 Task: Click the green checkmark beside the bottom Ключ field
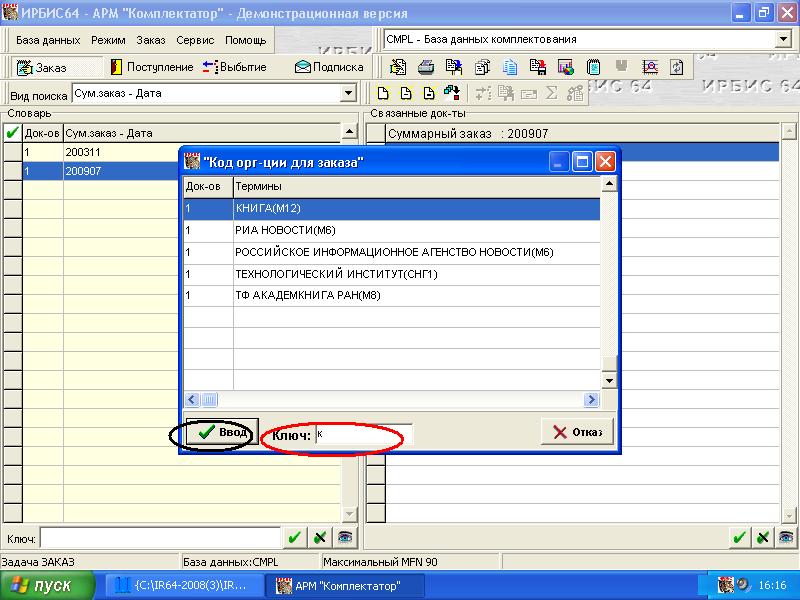click(x=294, y=538)
